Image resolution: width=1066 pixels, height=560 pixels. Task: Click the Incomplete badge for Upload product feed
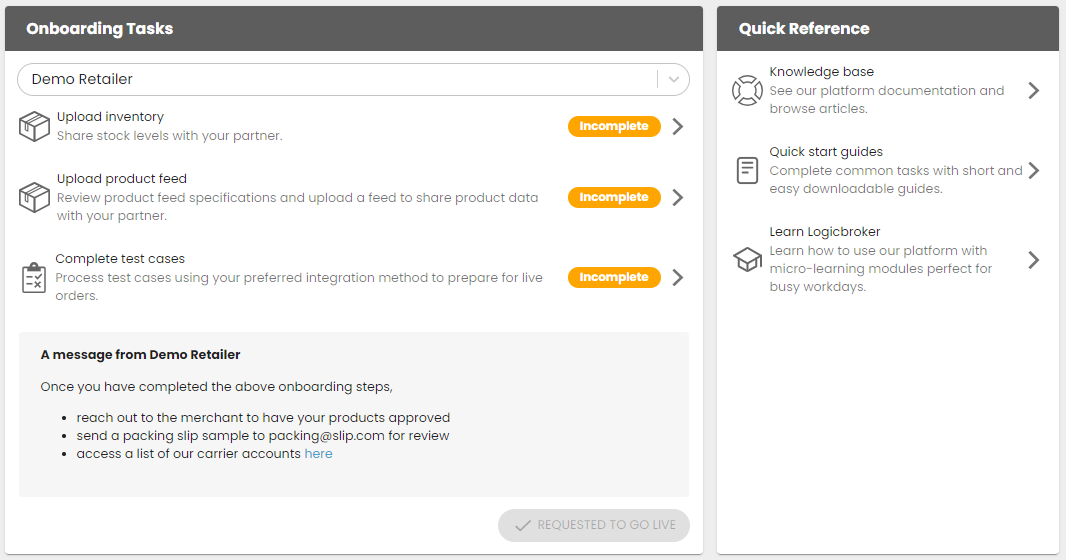pyautogui.click(x=614, y=197)
